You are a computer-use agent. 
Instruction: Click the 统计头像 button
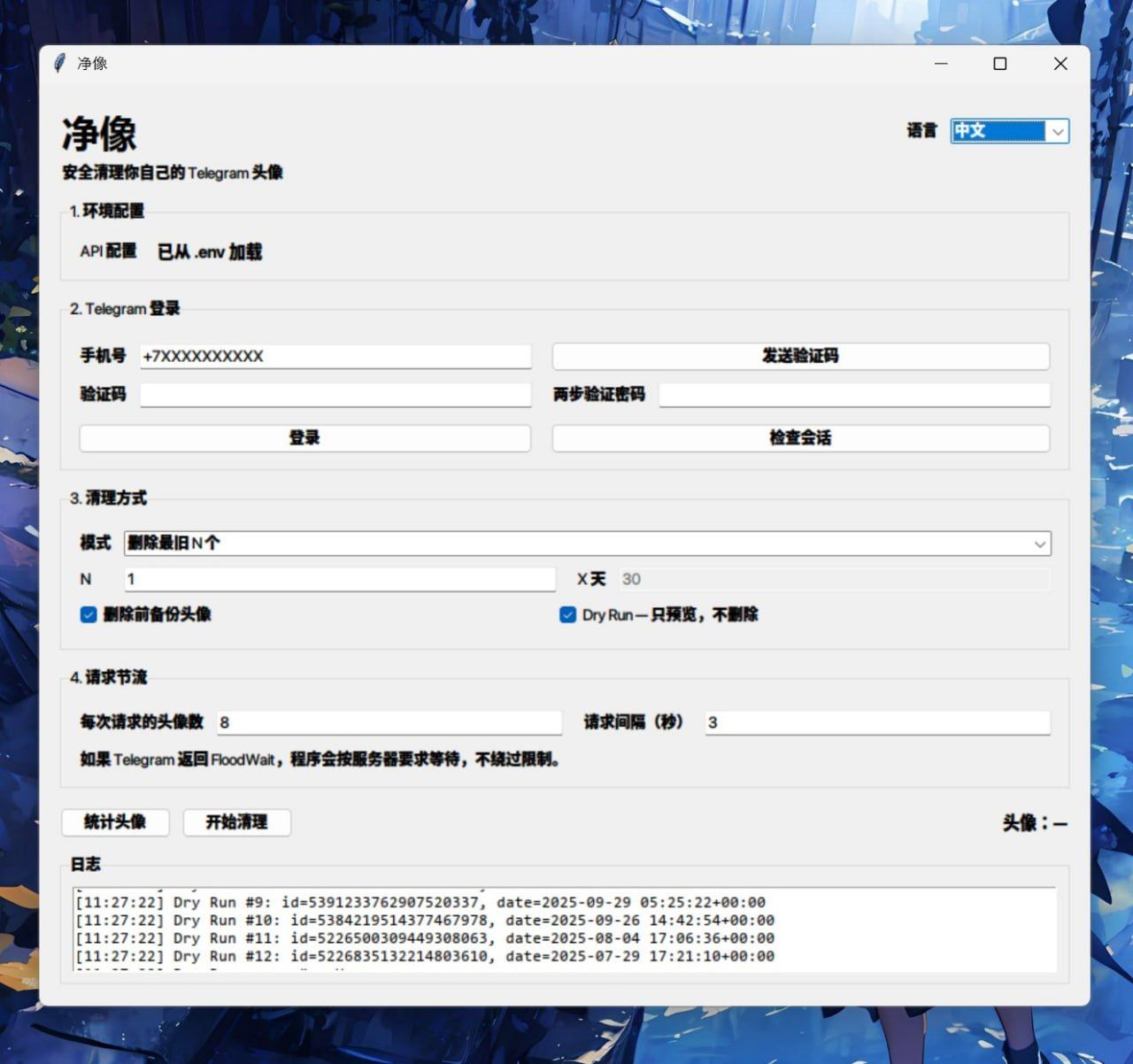[x=115, y=822]
